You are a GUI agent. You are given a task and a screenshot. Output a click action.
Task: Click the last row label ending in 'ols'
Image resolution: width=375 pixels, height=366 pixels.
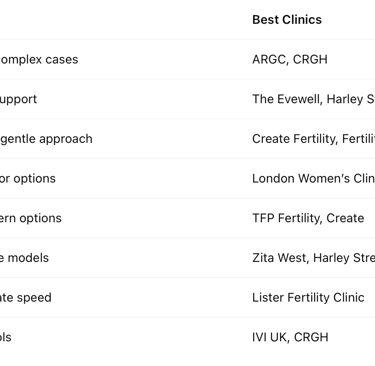pyautogui.click(x=6, y=337)
